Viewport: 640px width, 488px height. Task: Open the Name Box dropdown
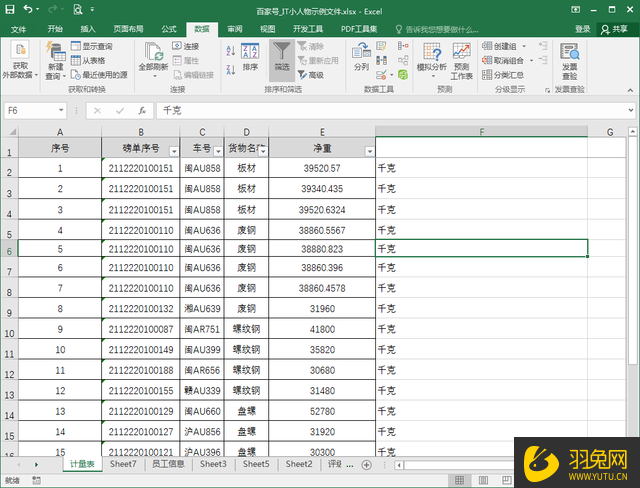61,110
